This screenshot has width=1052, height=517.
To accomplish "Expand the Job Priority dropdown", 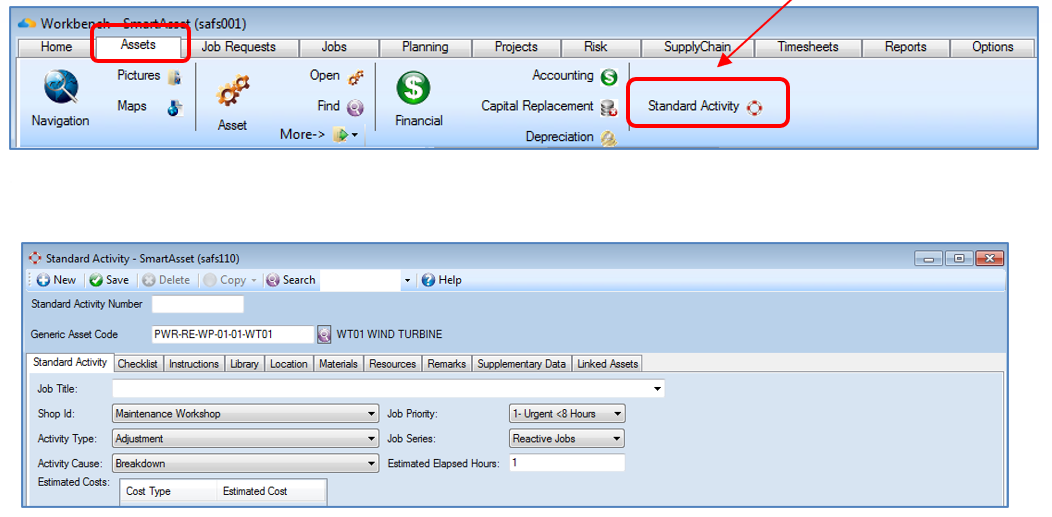I will click(x=617, y=414).
